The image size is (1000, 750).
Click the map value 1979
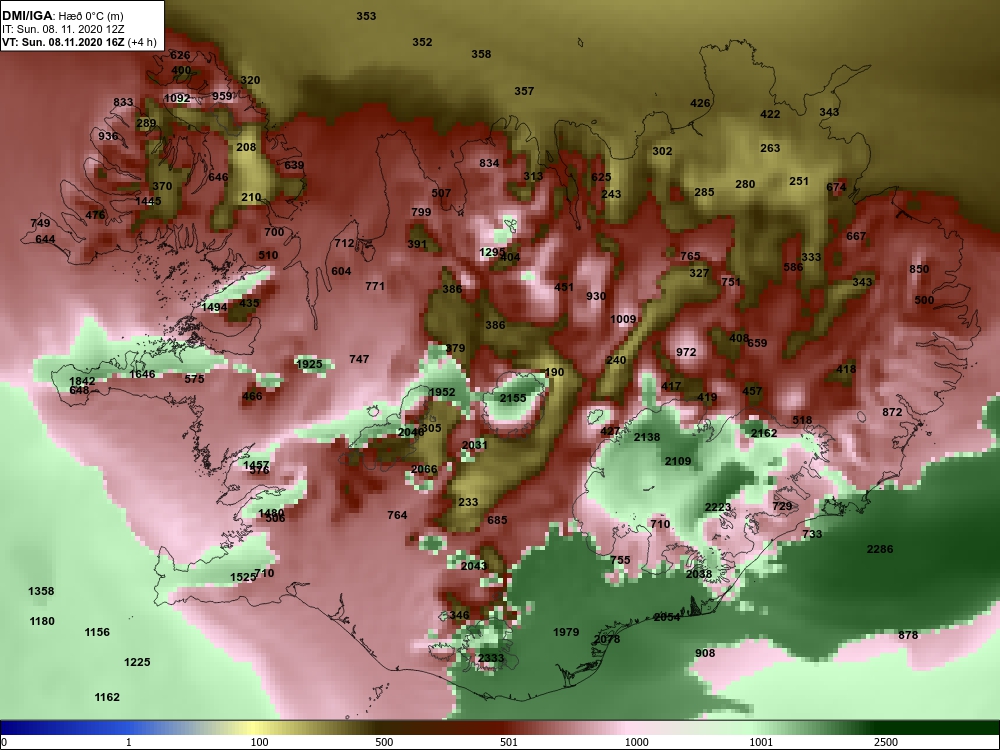click(566, 632)
